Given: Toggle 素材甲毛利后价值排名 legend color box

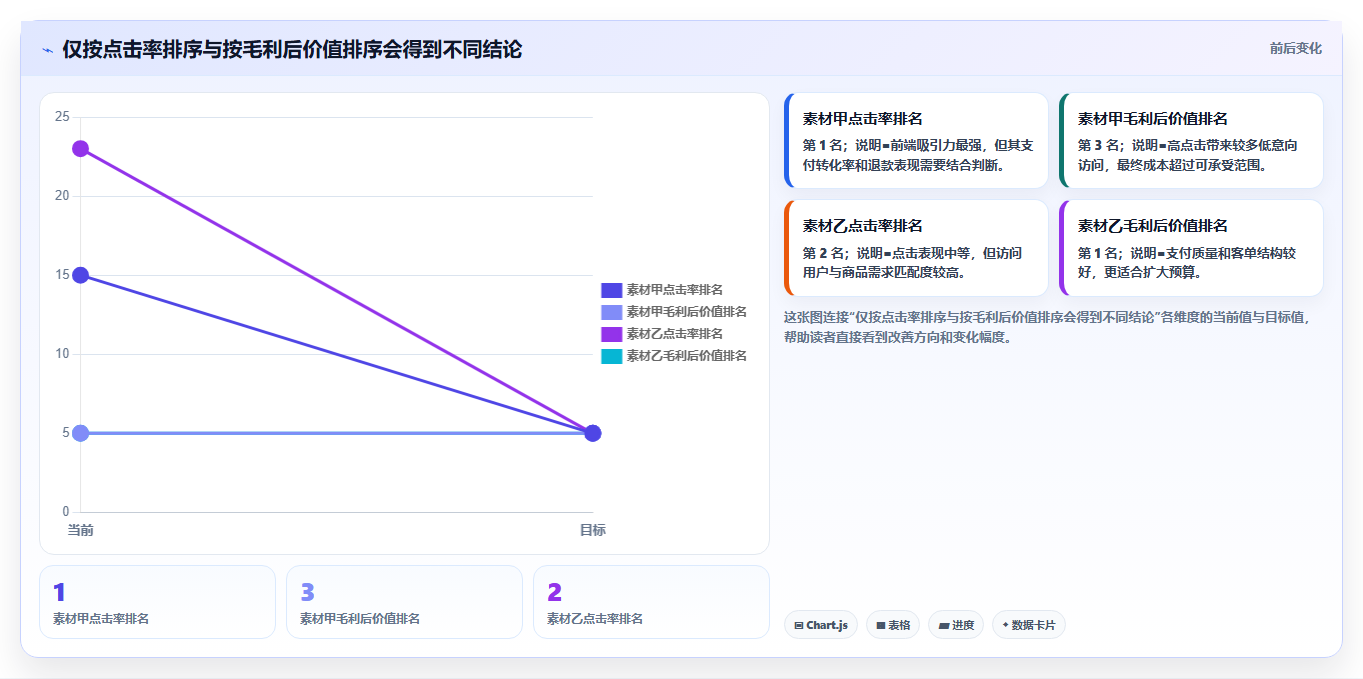Looking at the screenshot, I should pyautogui.click(x=611, y=312).
